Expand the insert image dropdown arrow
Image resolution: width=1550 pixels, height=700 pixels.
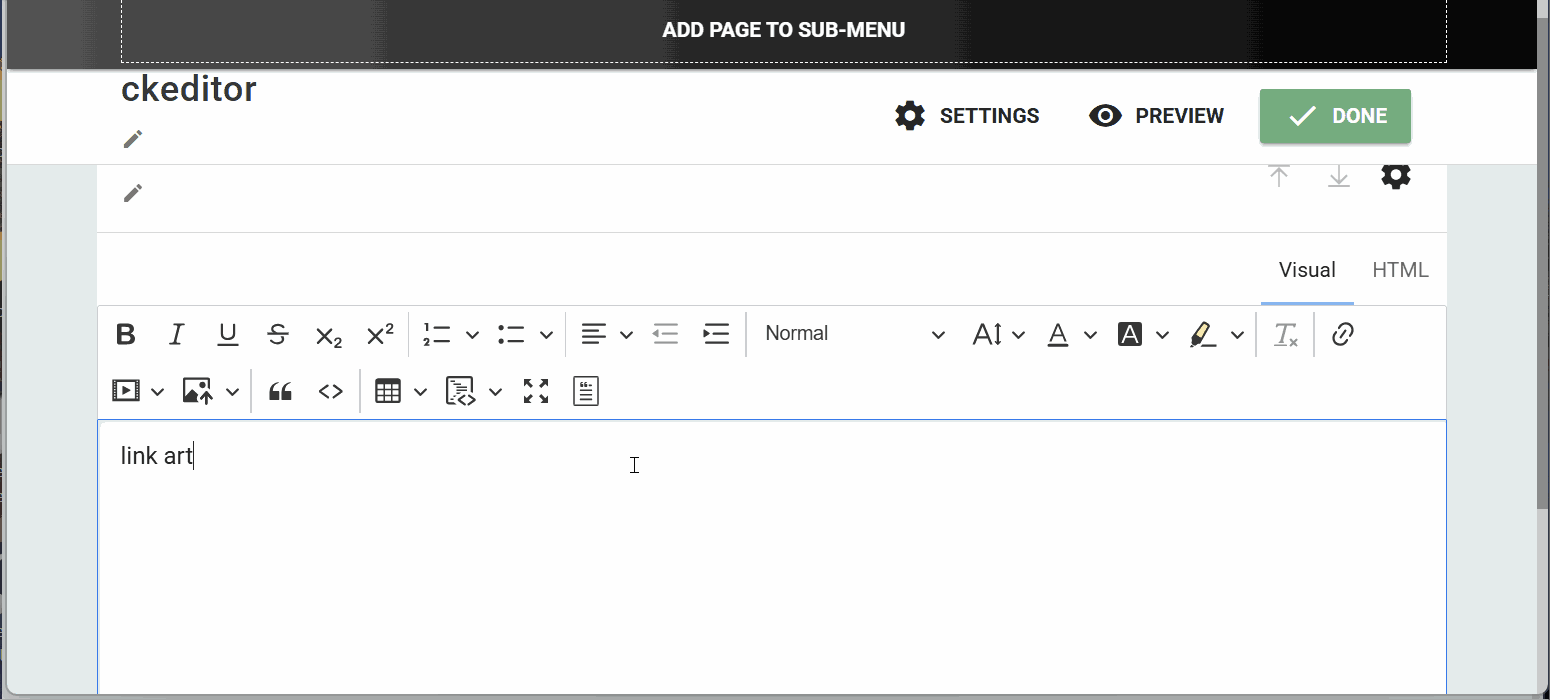(232, 391)
